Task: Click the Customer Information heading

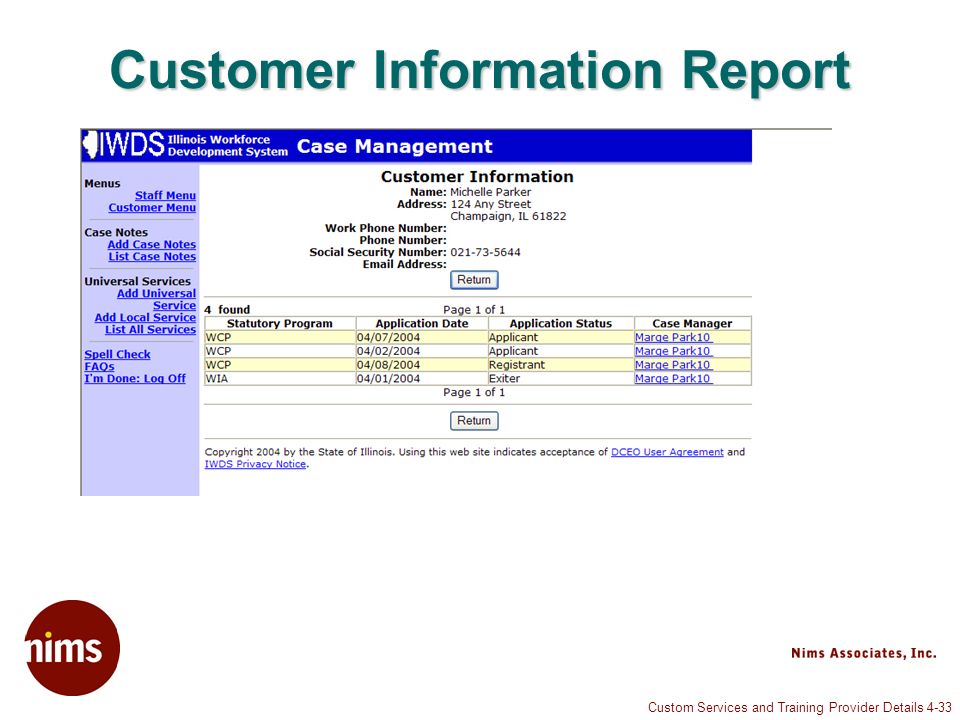Action: coord(477,176)
